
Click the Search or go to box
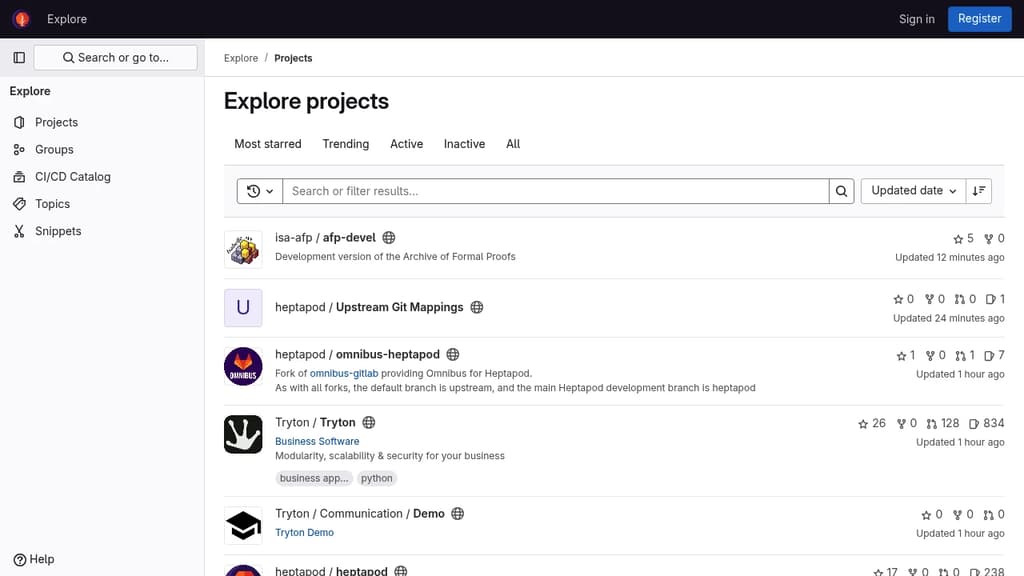(116, 57)
